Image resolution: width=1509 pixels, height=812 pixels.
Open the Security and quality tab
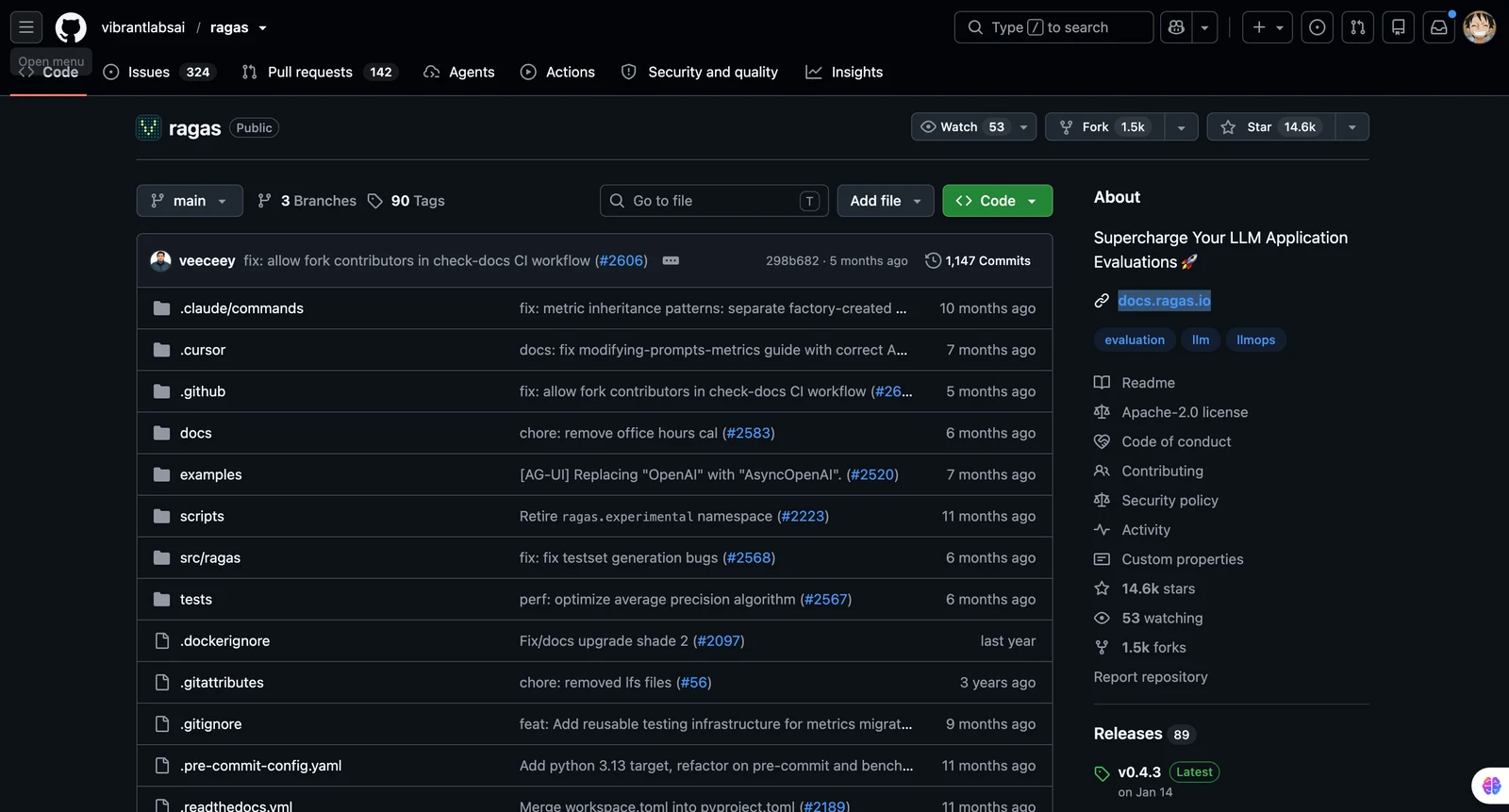(700, 72)
